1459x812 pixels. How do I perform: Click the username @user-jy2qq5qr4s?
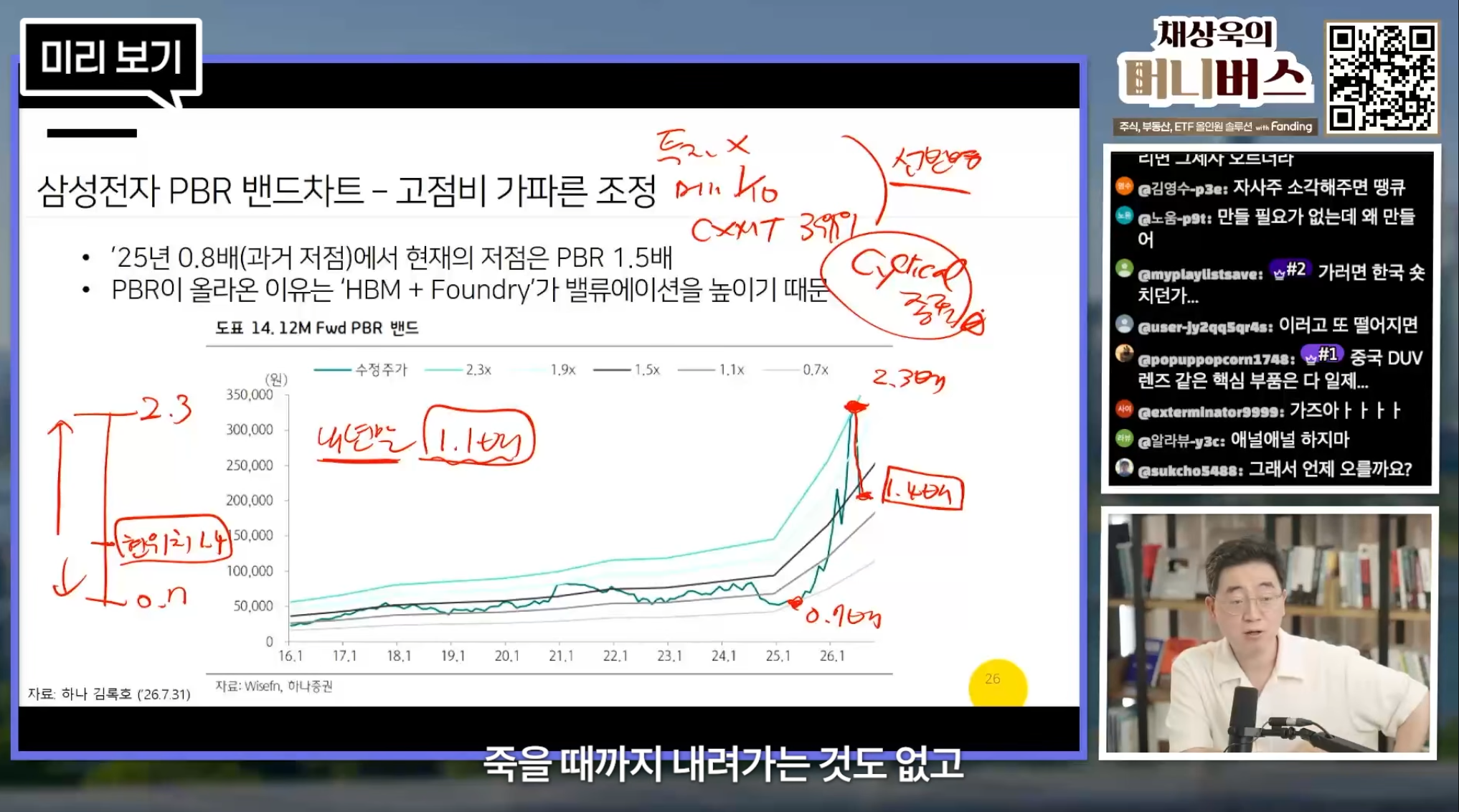1205,327
